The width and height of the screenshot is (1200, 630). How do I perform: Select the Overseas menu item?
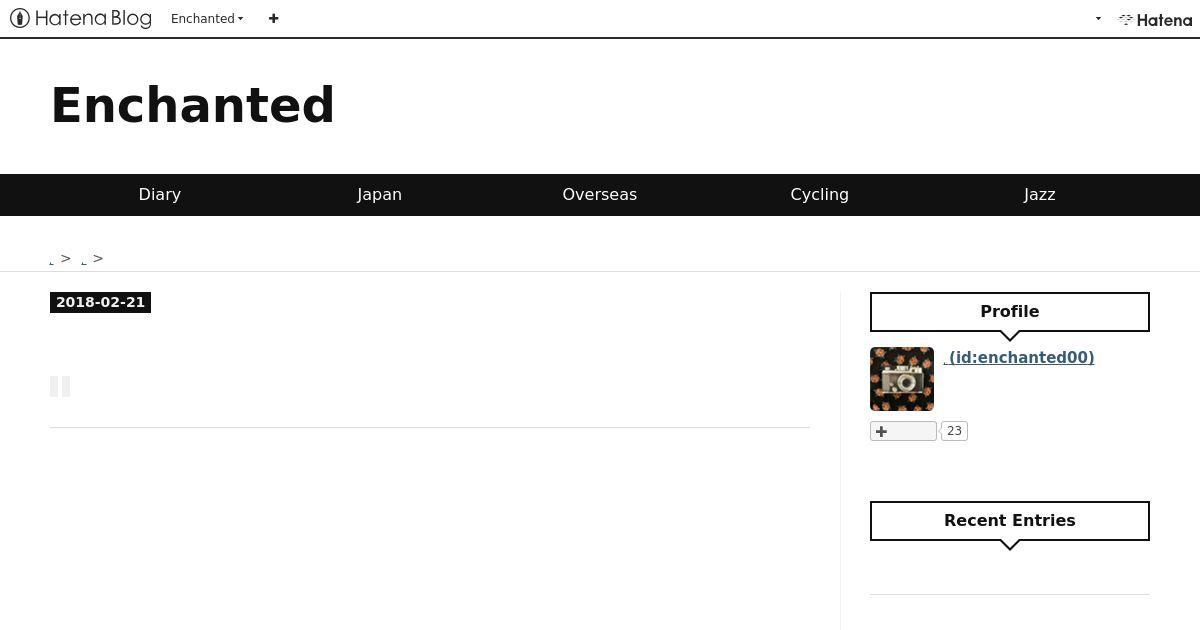tap(600, 194)
